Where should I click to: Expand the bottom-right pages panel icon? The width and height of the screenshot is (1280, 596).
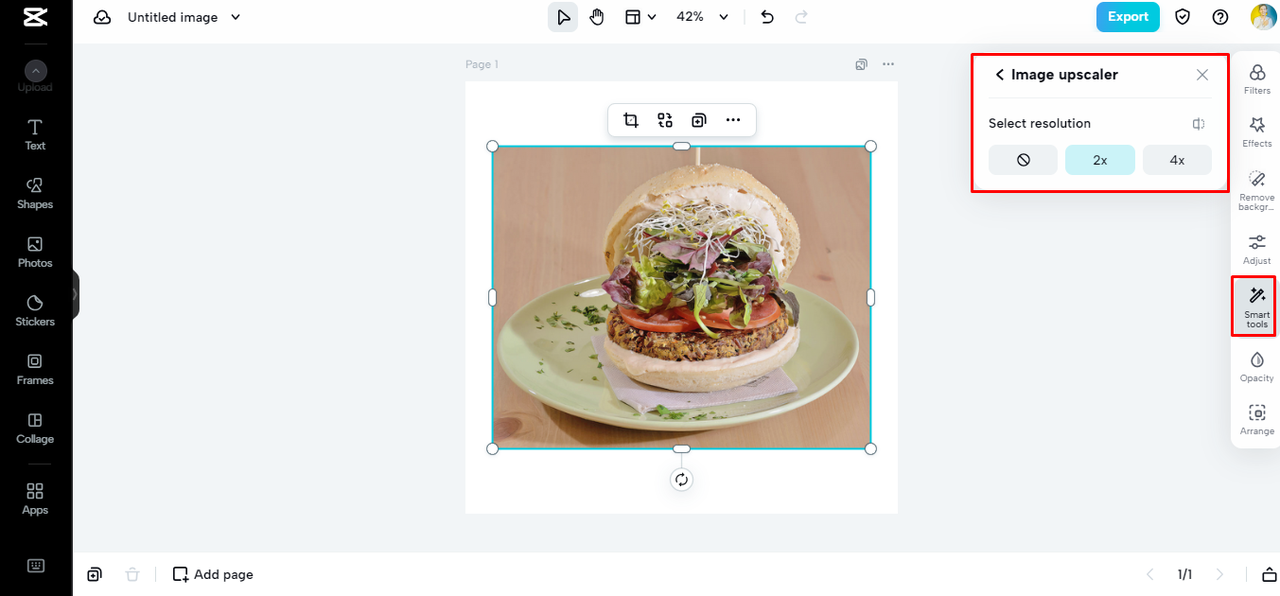click(x=1269, y=574)
